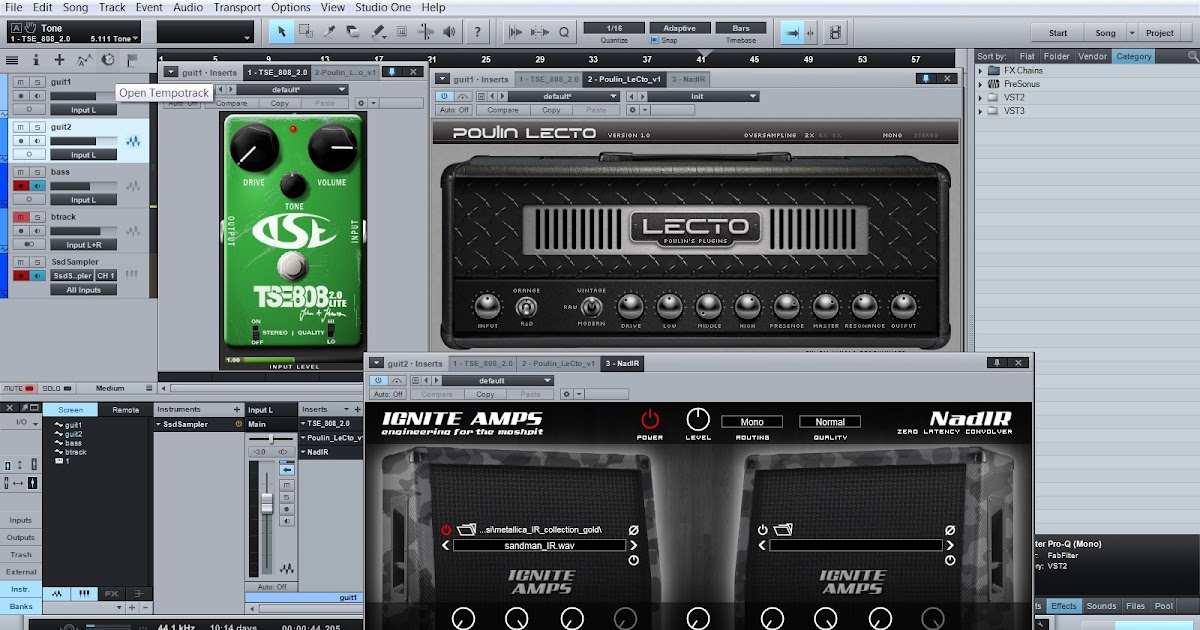Open the I/O dropdown in console
Viewport: 1200px width, 630px height.
pyautogui.click(x=20, y=423)
